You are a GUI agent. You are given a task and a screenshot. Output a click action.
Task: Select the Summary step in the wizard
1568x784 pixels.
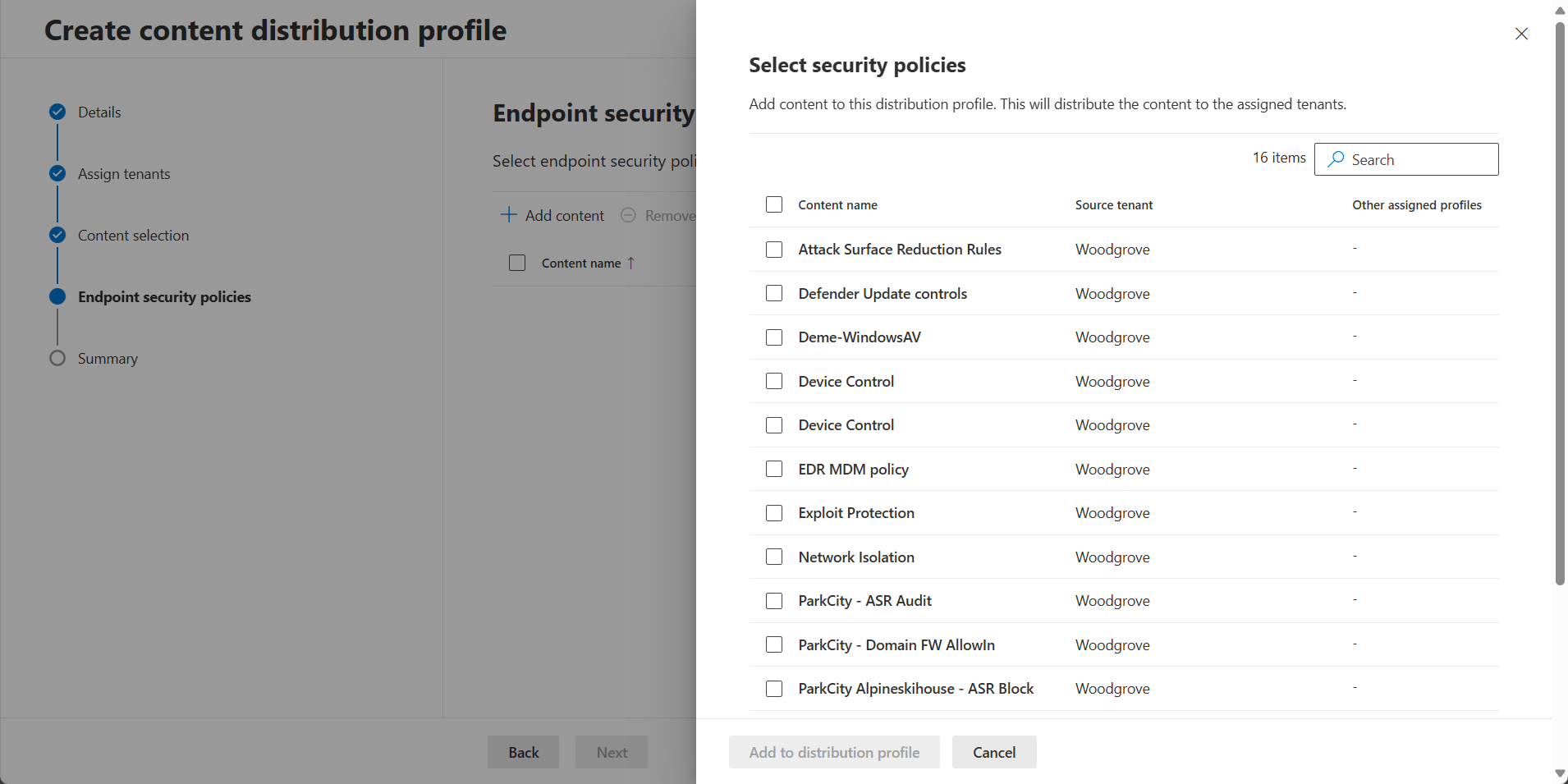(x=107, y=358)
